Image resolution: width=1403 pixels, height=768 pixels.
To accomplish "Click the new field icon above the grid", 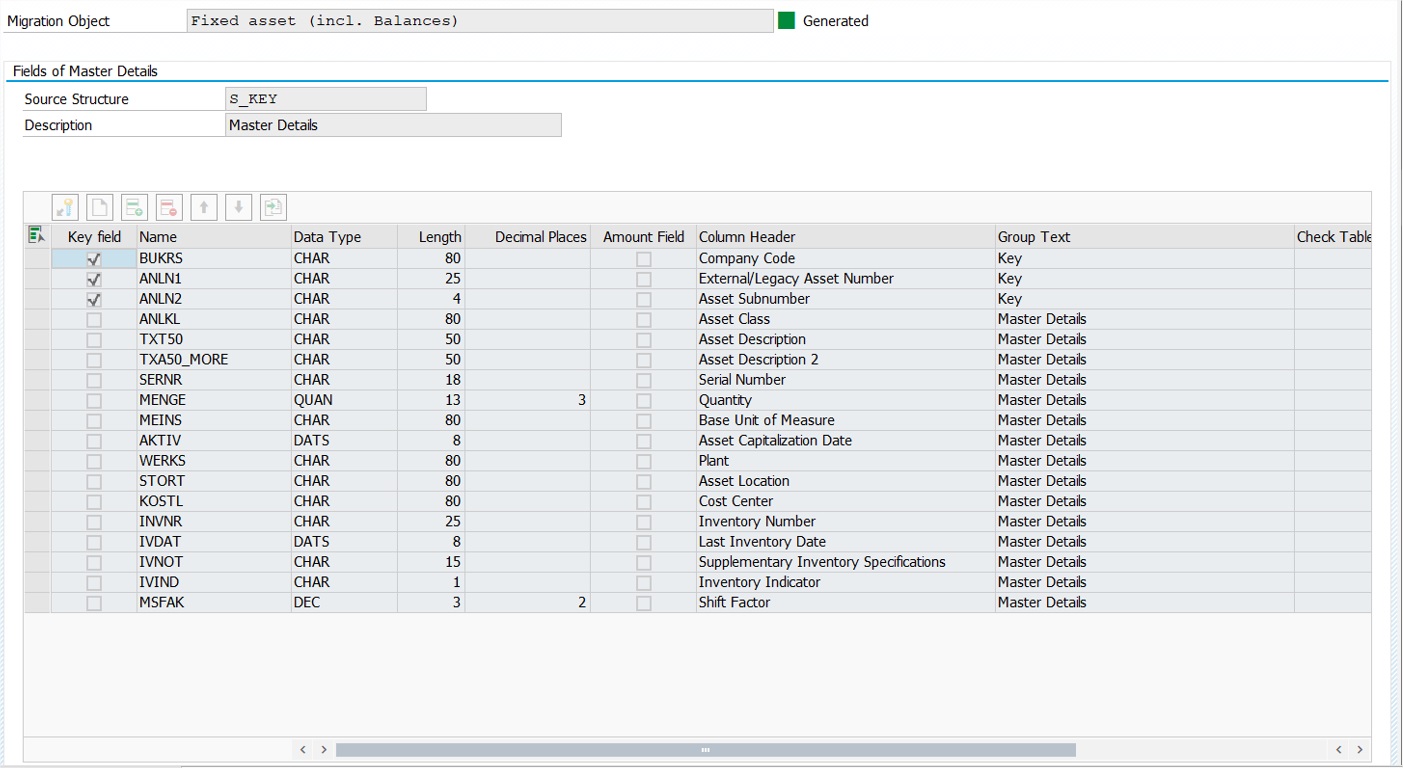I will click(x=99, y=207).
